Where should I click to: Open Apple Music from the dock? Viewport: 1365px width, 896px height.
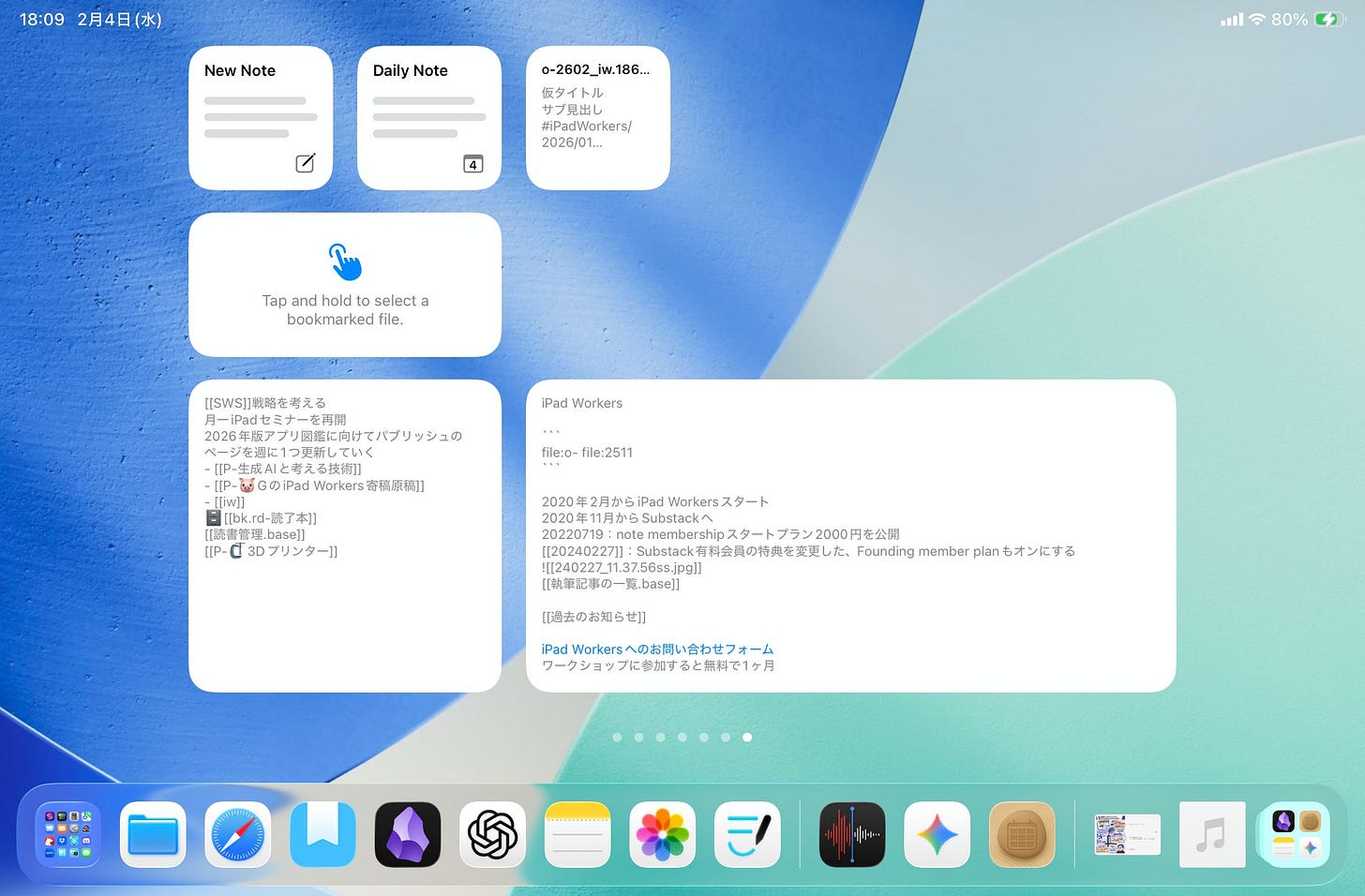[1211, 834]
